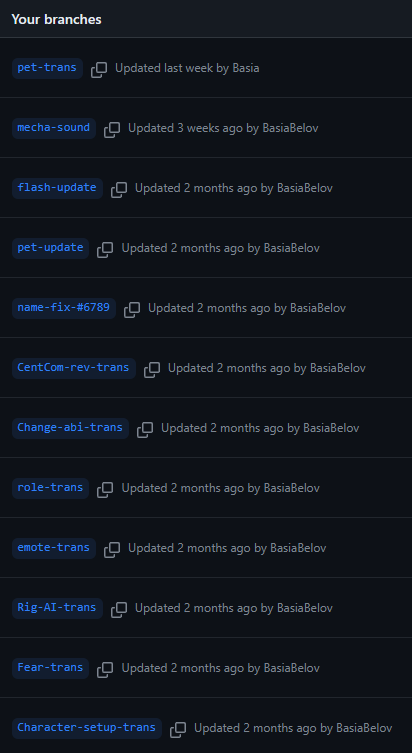Open the name-fix-#6789 branch
412x753 pixels.
coord(64,308)
